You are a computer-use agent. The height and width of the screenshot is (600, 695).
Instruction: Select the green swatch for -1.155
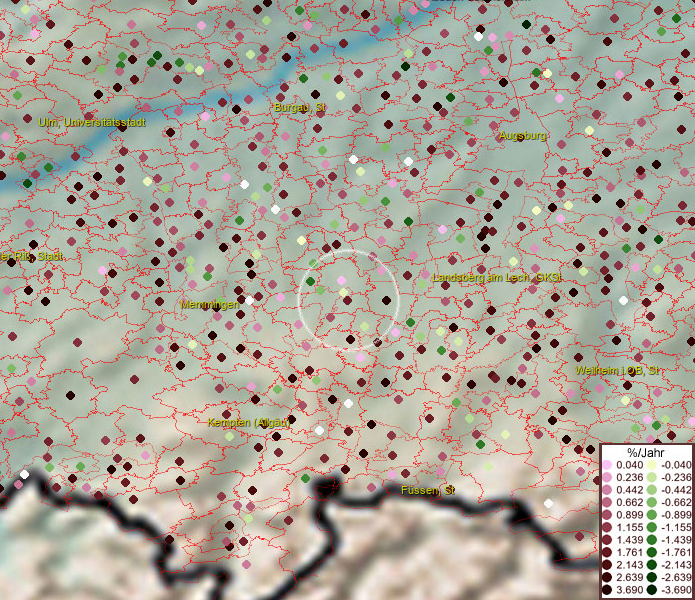pos(652,527)
